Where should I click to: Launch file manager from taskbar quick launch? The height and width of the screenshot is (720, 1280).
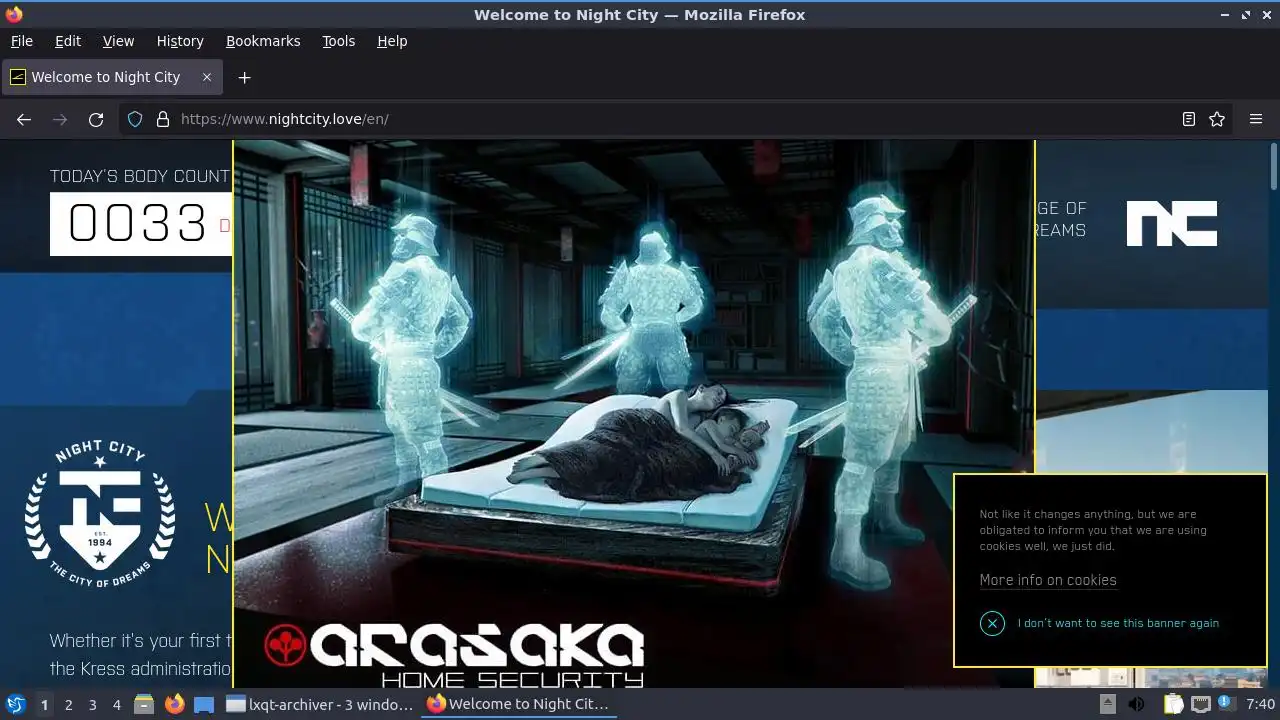tap(144, 704)
